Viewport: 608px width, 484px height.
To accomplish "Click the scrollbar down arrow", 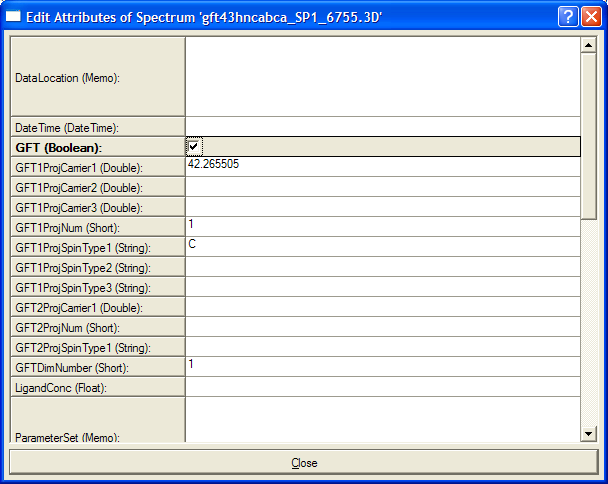I will point(589,433).
